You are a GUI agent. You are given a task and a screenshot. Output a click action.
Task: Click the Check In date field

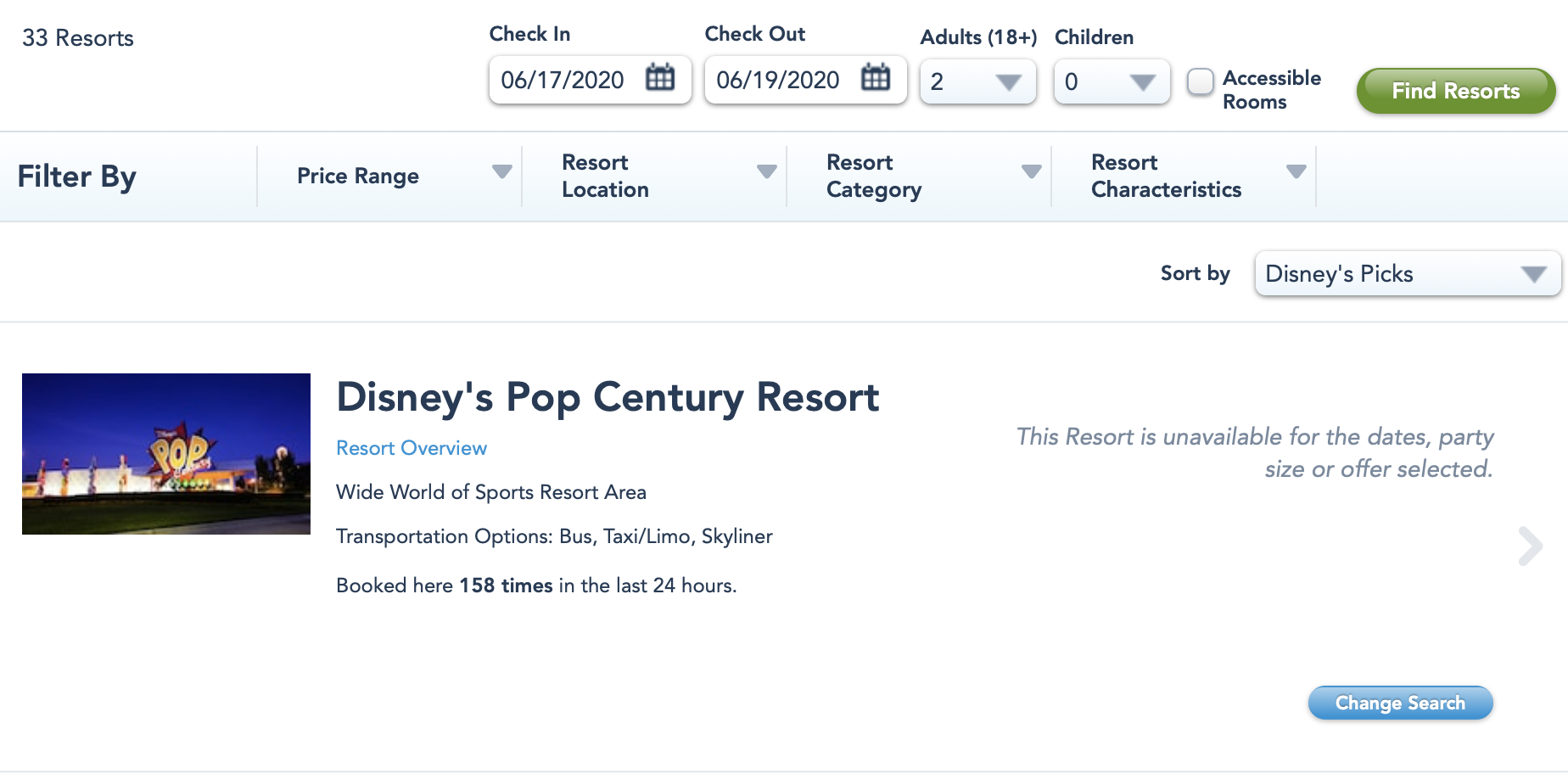pos(563,80)
